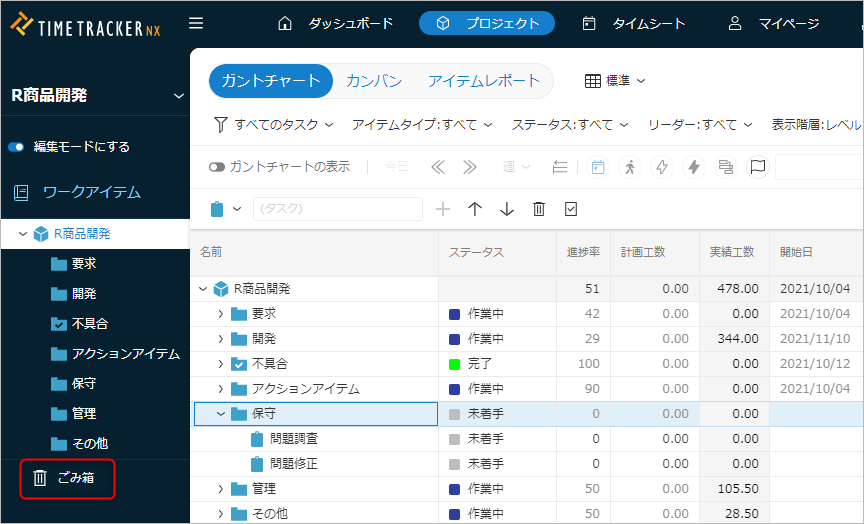864x524 pixels.
Task: Switch to the カンバン tab
Action: click(x=374, y=81)
